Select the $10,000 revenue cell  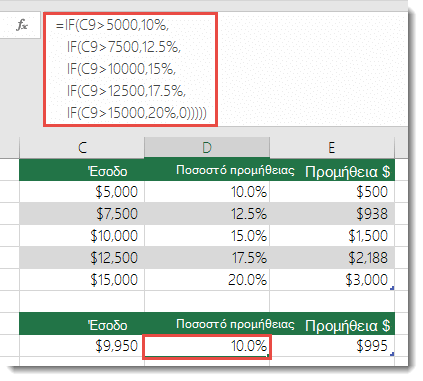[82, 236]
